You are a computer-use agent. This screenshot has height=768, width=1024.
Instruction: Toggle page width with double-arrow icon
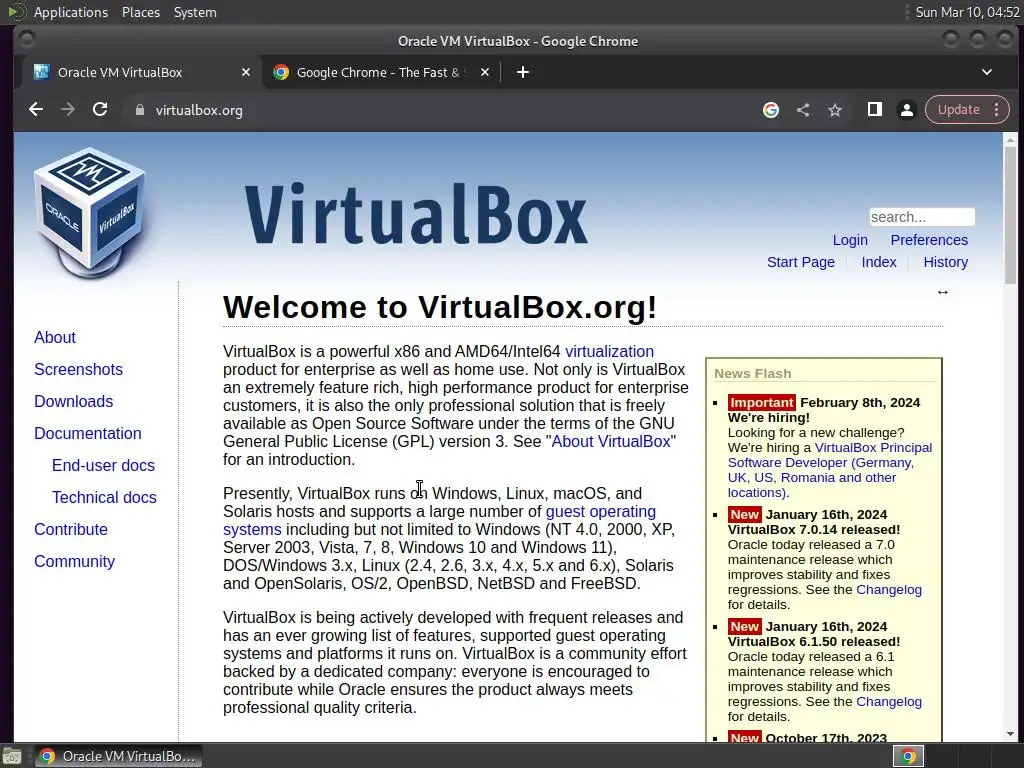942,292
